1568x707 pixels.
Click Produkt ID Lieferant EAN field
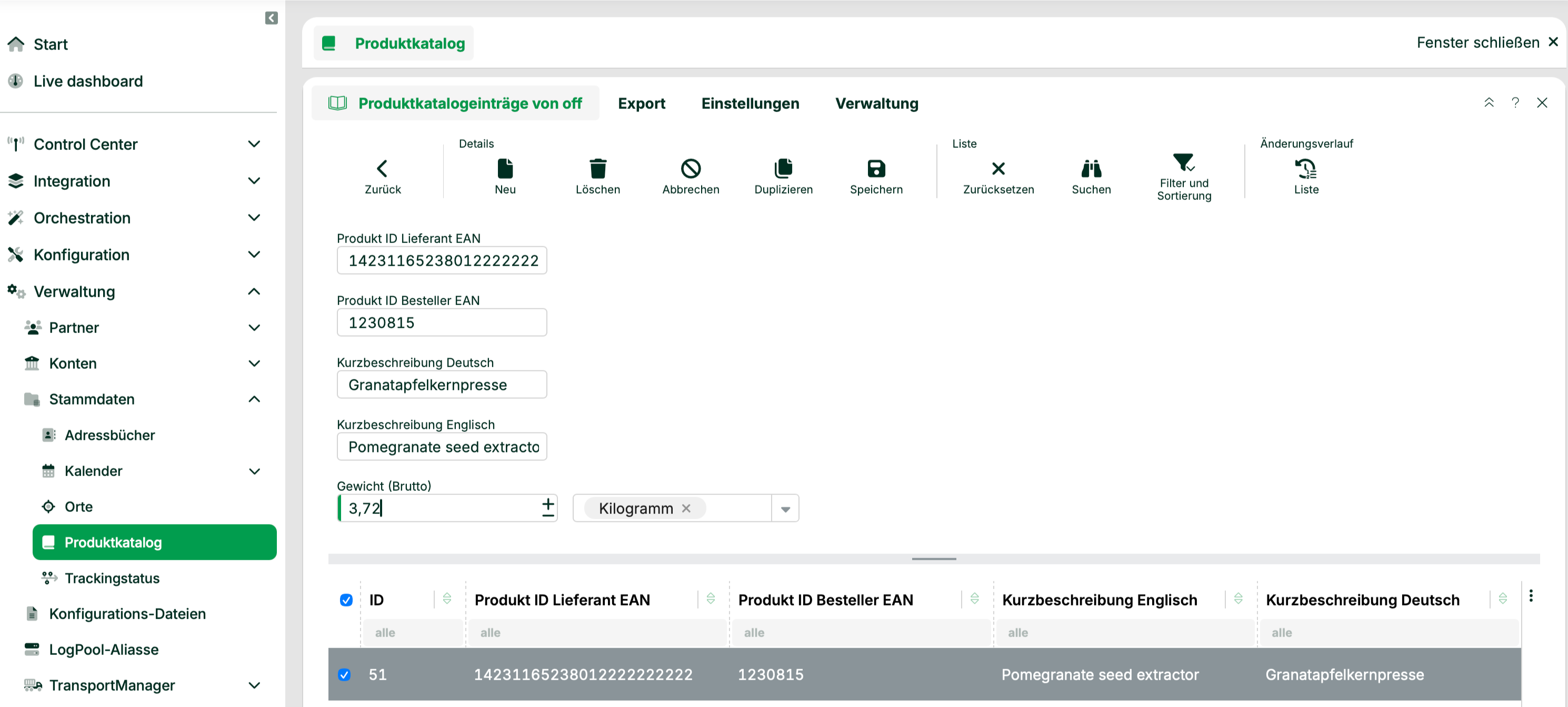click(442, 260)
